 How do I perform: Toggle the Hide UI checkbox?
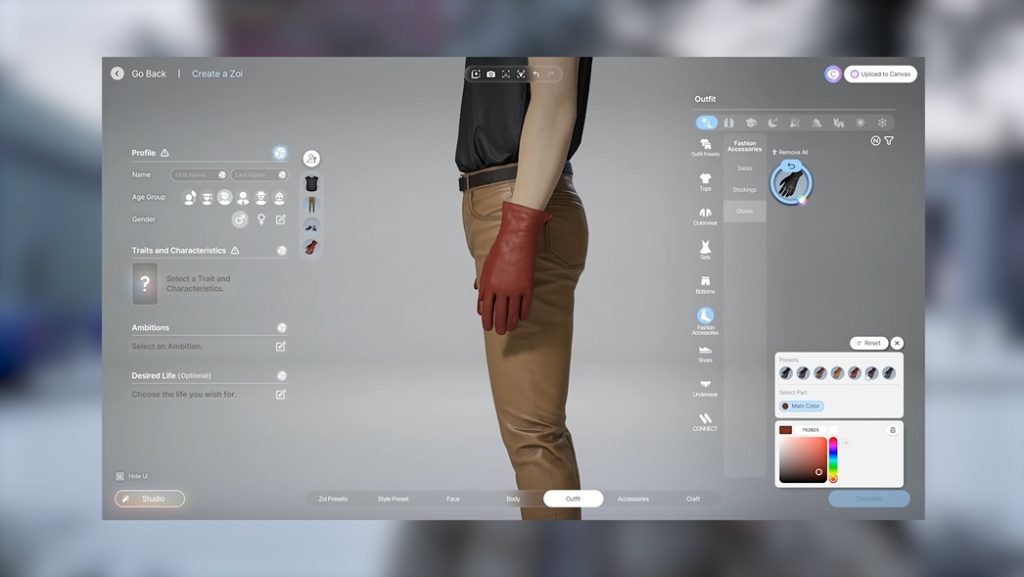tap(120, 476)
